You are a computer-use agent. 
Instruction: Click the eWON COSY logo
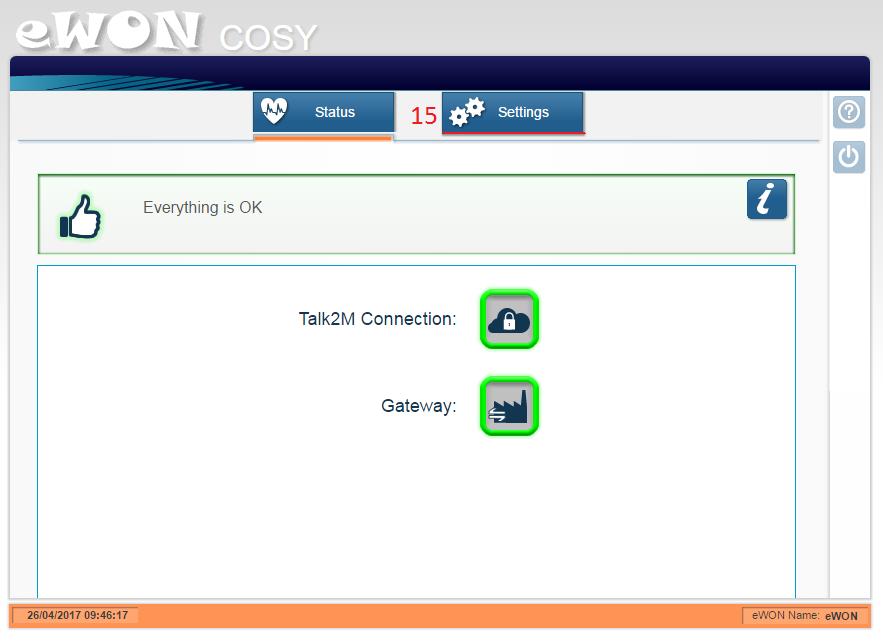(167, 33)
